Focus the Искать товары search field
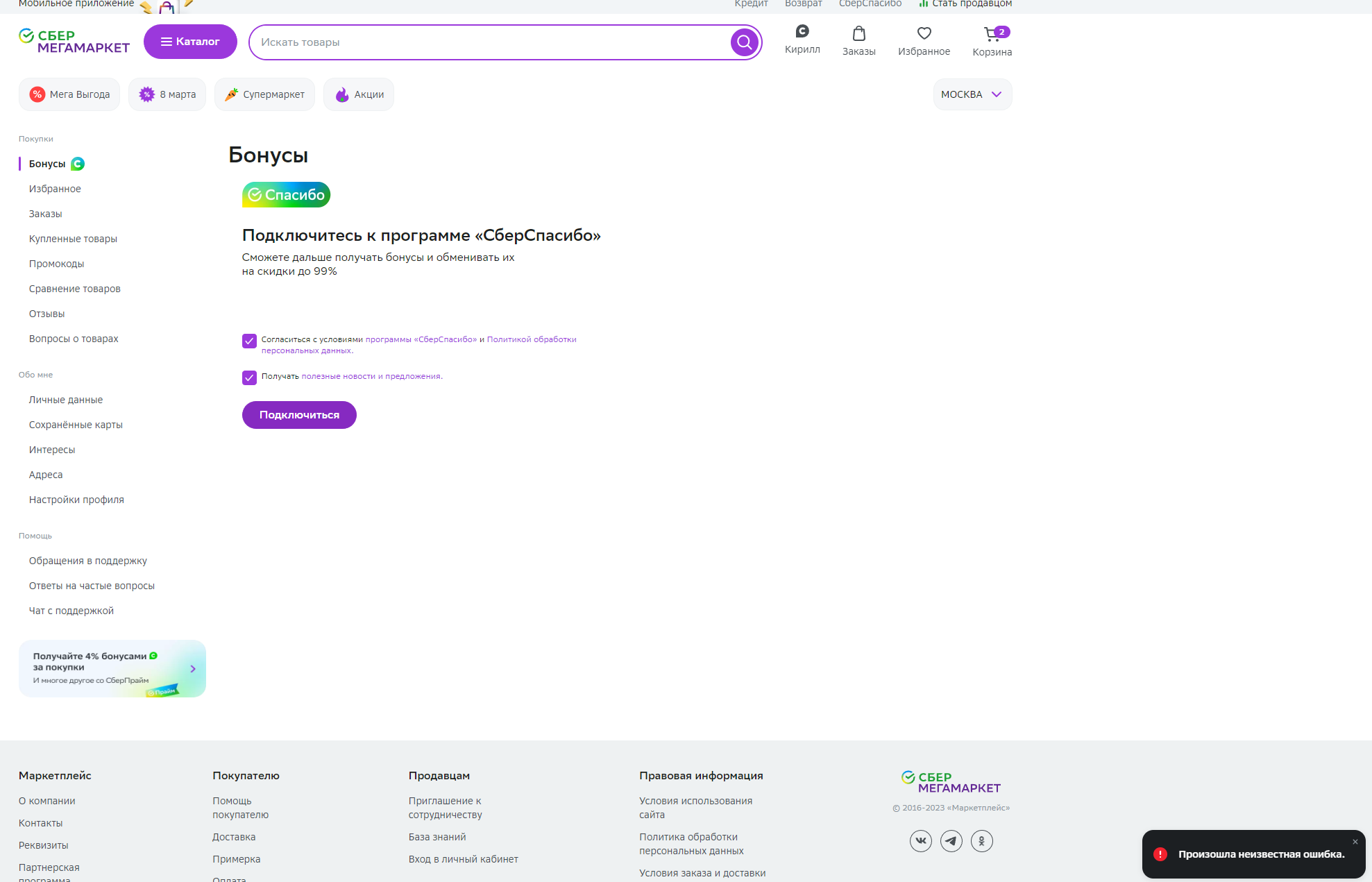The height and width of the screenshot is (882, 1372). (x=489, y=42)
